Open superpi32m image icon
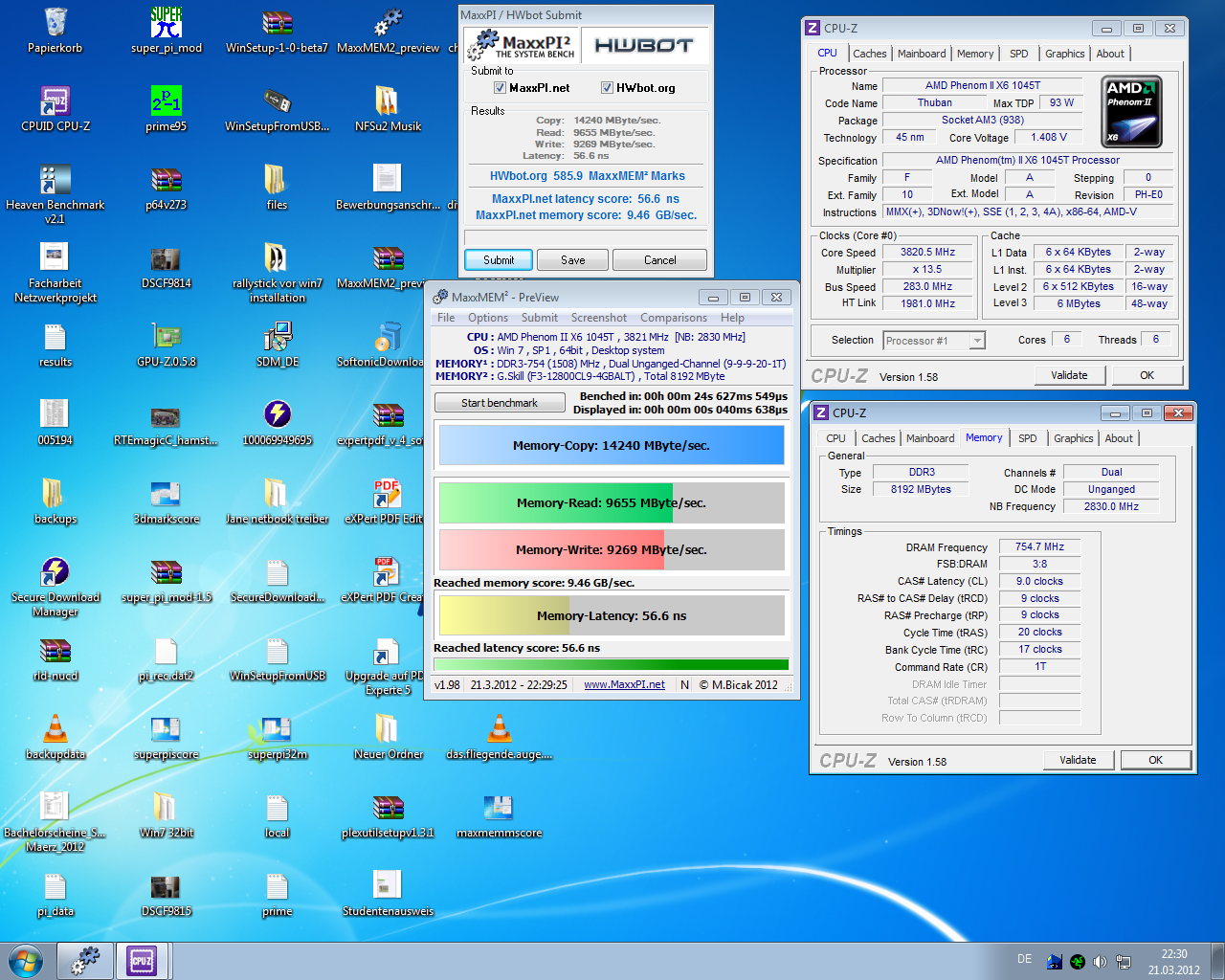Screen dimensions: 1225x980 click(278, 737)
